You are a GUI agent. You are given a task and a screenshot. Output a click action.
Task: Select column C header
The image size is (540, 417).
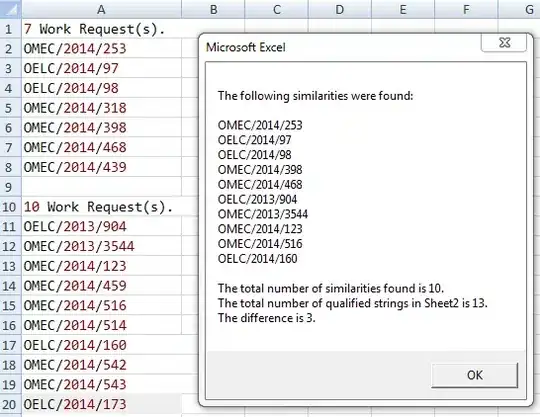[277, 9]
